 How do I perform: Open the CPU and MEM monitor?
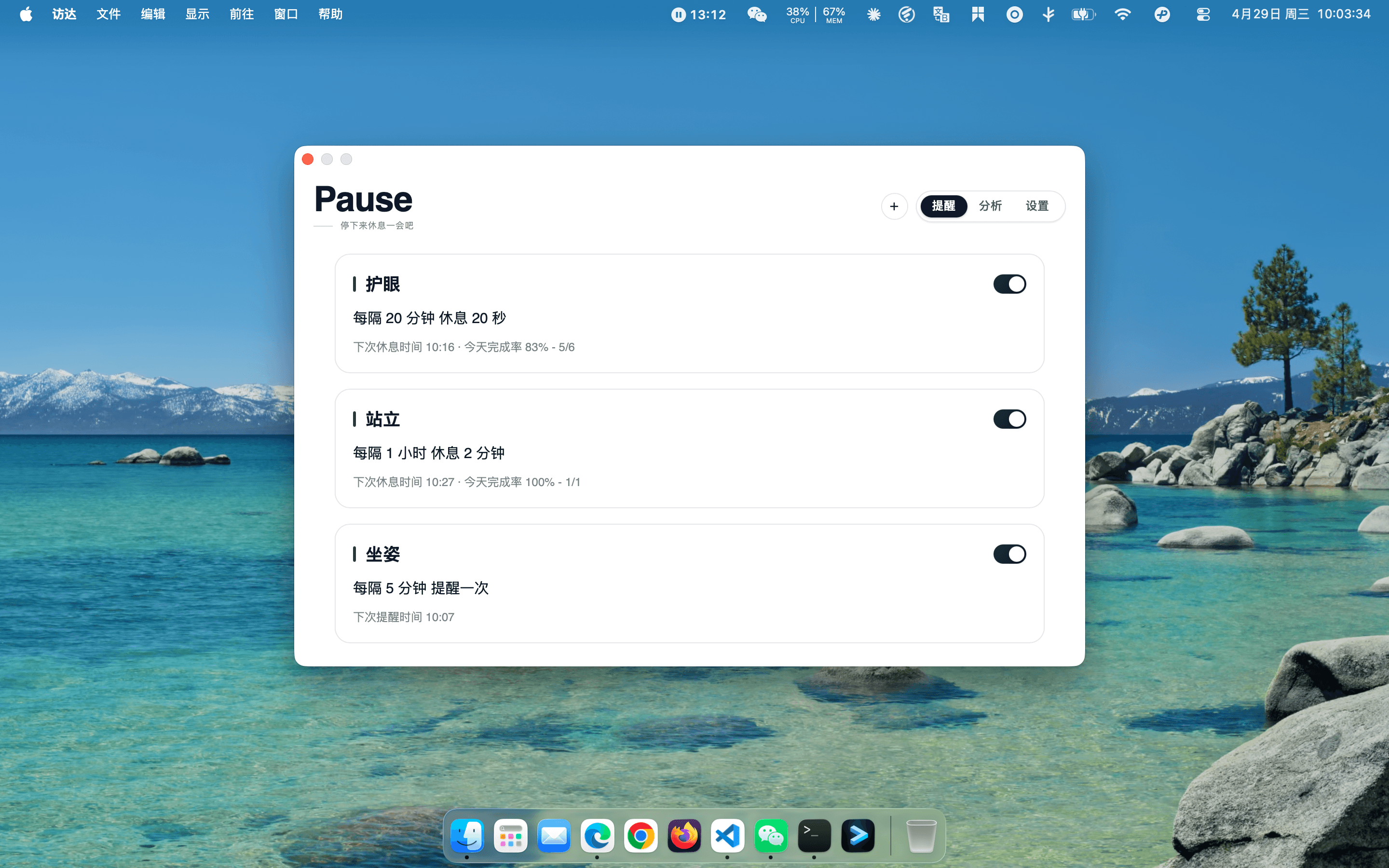815,14
